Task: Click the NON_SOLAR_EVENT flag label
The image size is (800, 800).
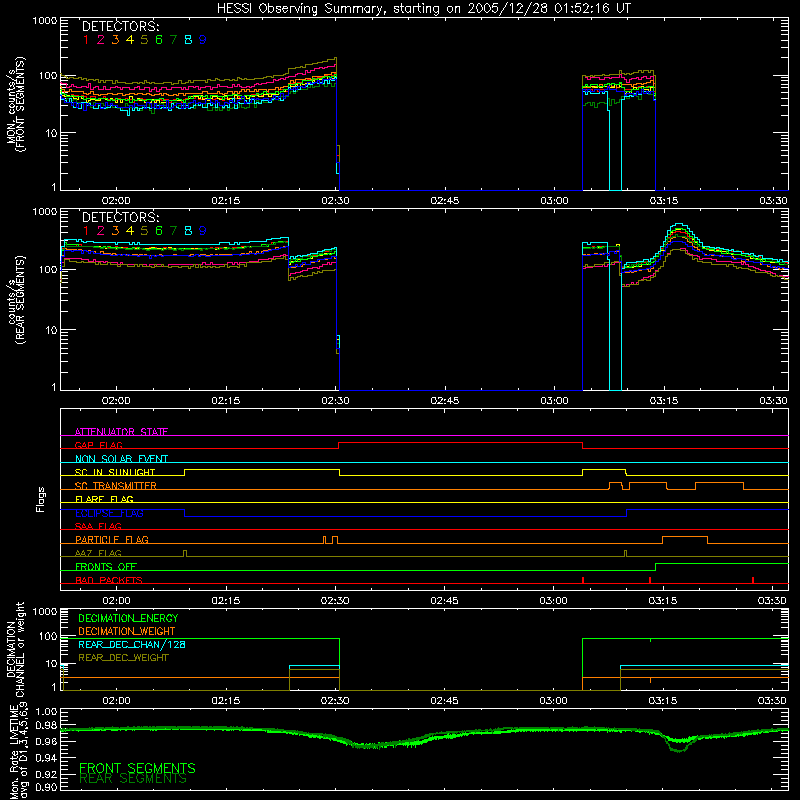Action: 121,459
